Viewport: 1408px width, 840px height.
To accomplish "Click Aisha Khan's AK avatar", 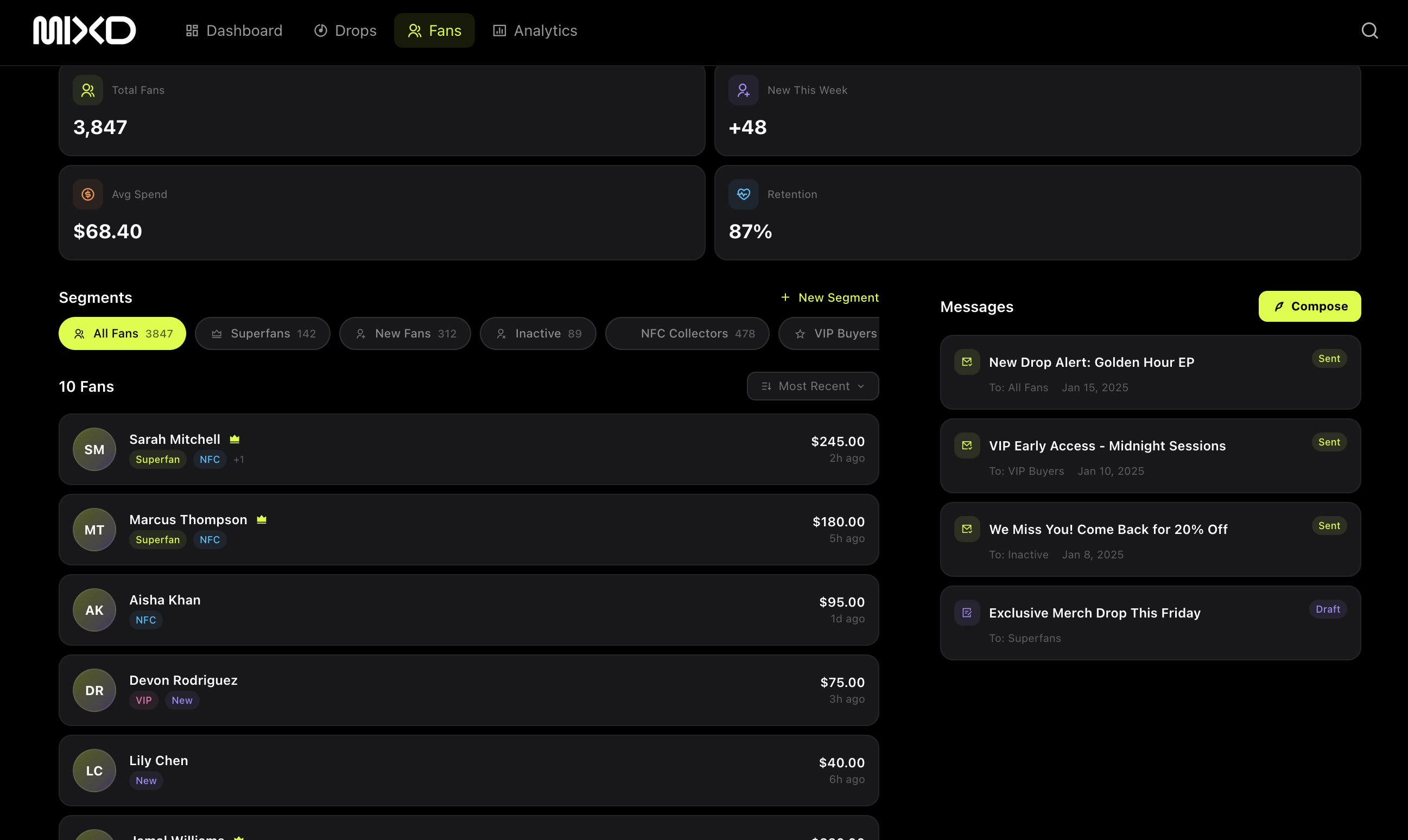I will pos(94,610).
